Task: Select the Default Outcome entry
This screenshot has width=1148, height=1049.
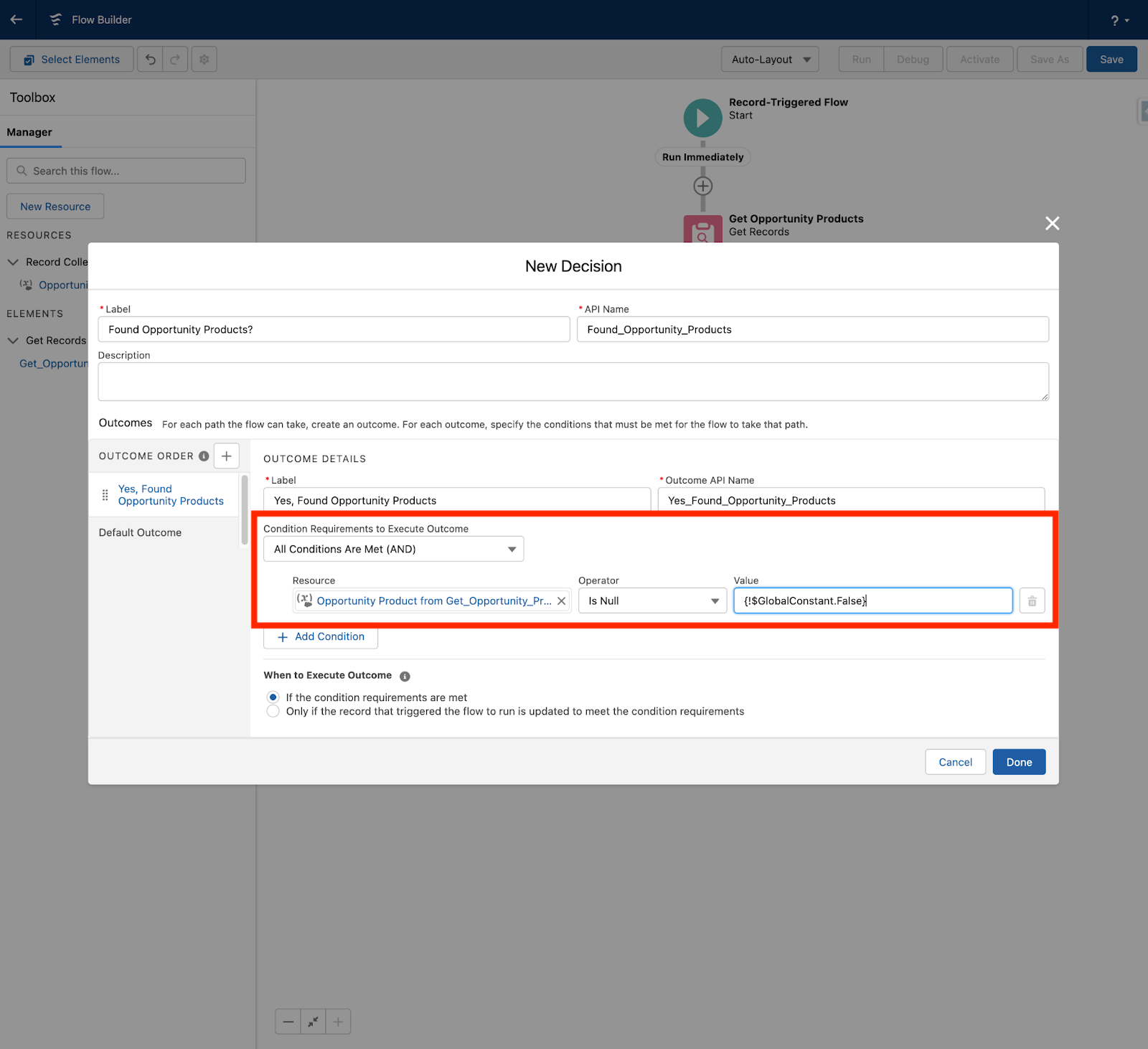Action: point(140,532)
